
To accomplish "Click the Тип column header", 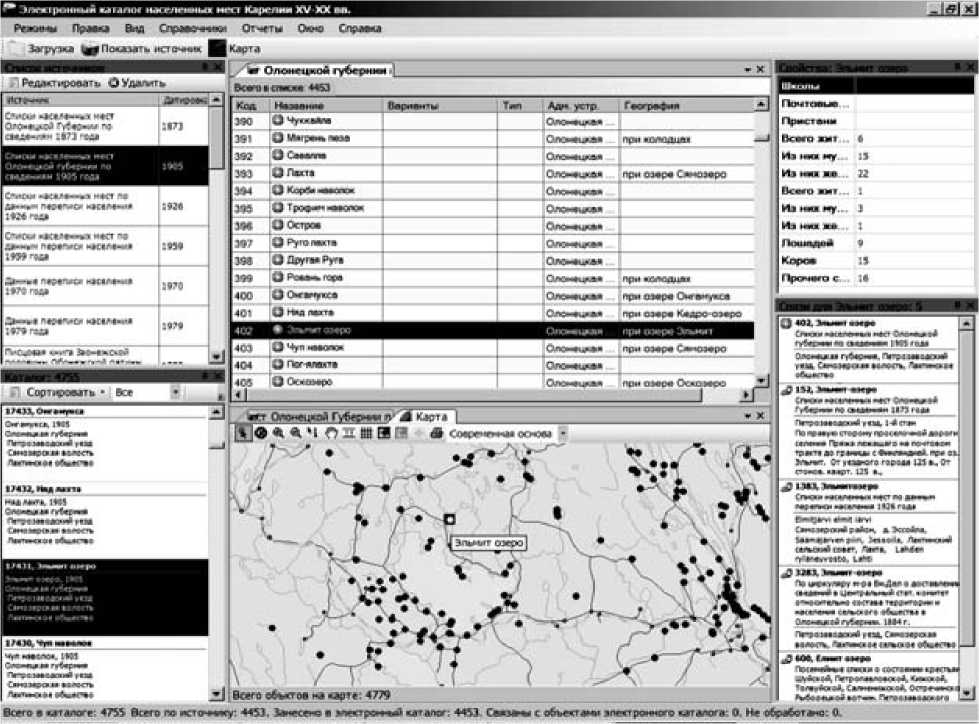I will point(519,105).
